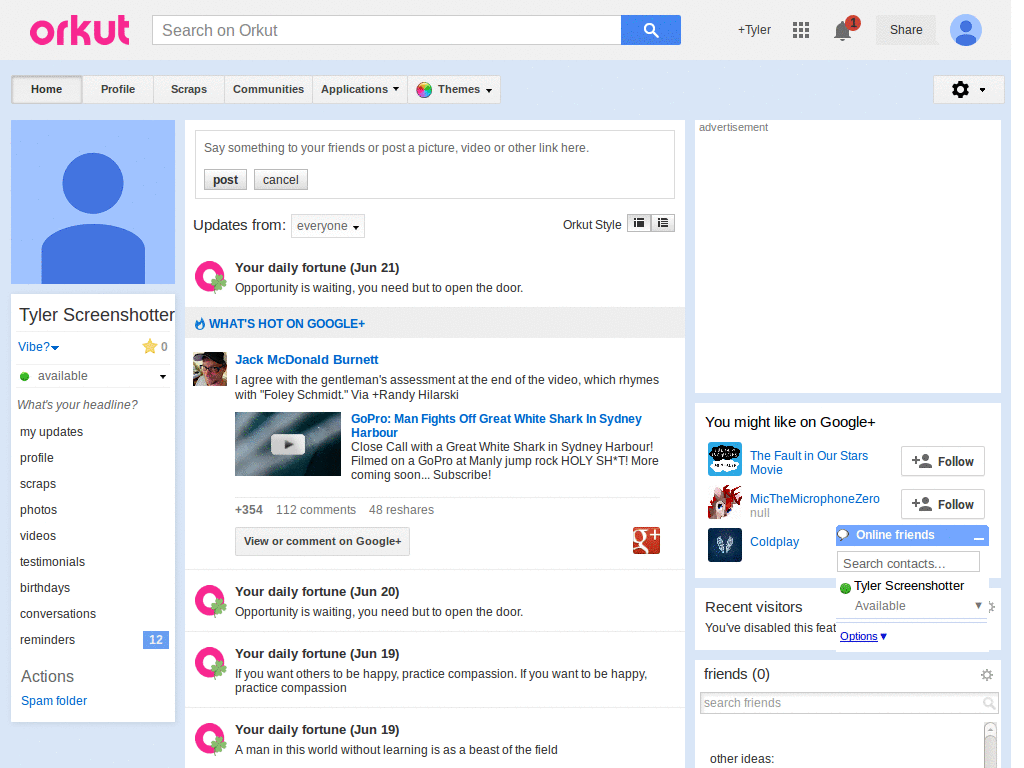Follow MicTheMicrophoneZero

tap(942, 505)
